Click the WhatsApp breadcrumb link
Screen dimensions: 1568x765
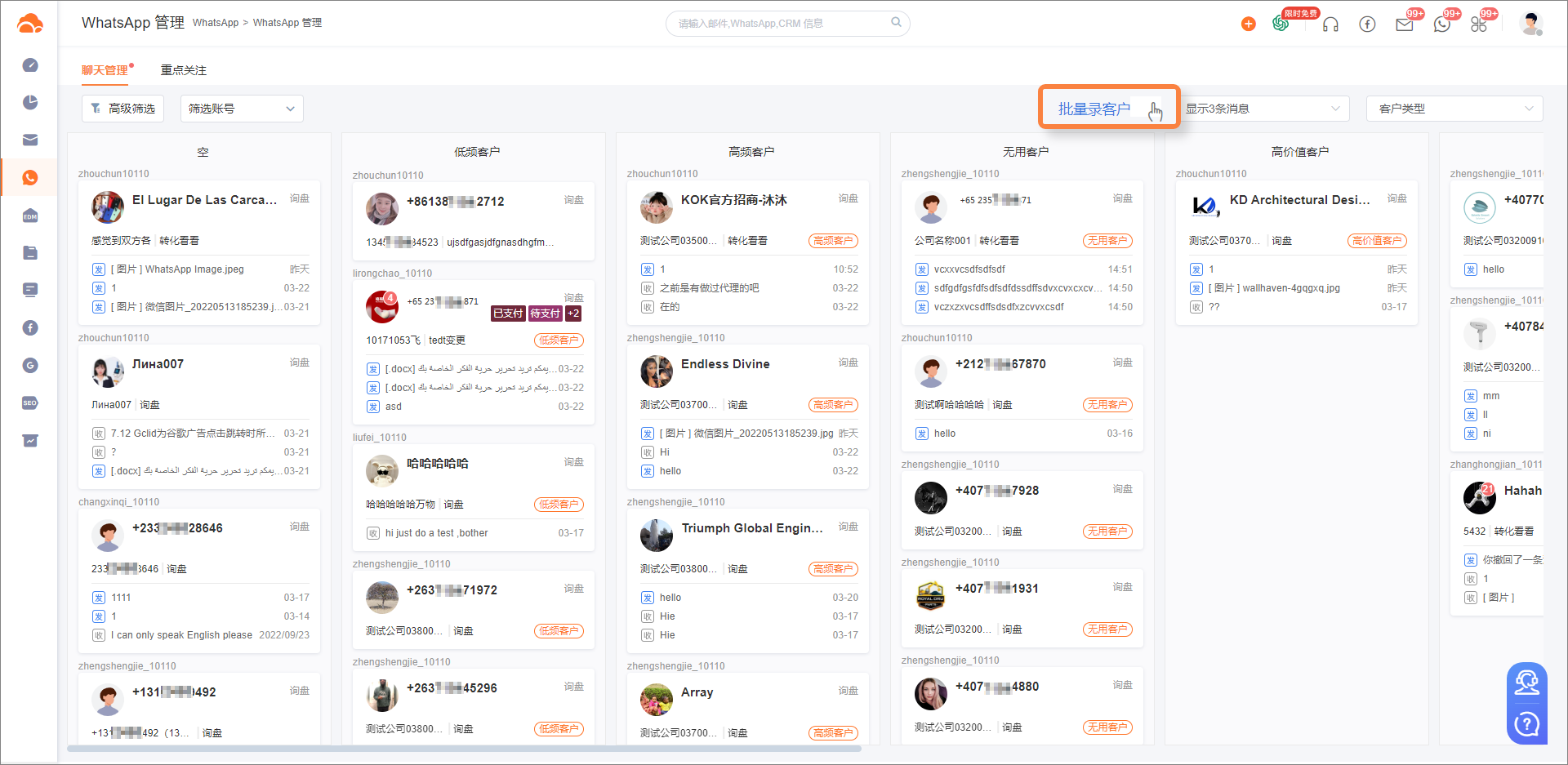pyautogui.click(x=216, y=23)
